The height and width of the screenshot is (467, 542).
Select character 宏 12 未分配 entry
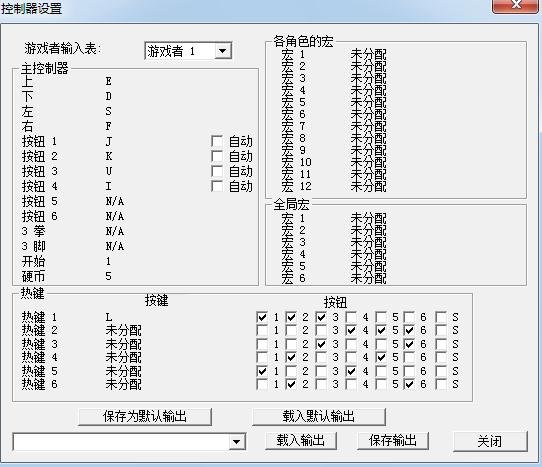click(368, 186)
